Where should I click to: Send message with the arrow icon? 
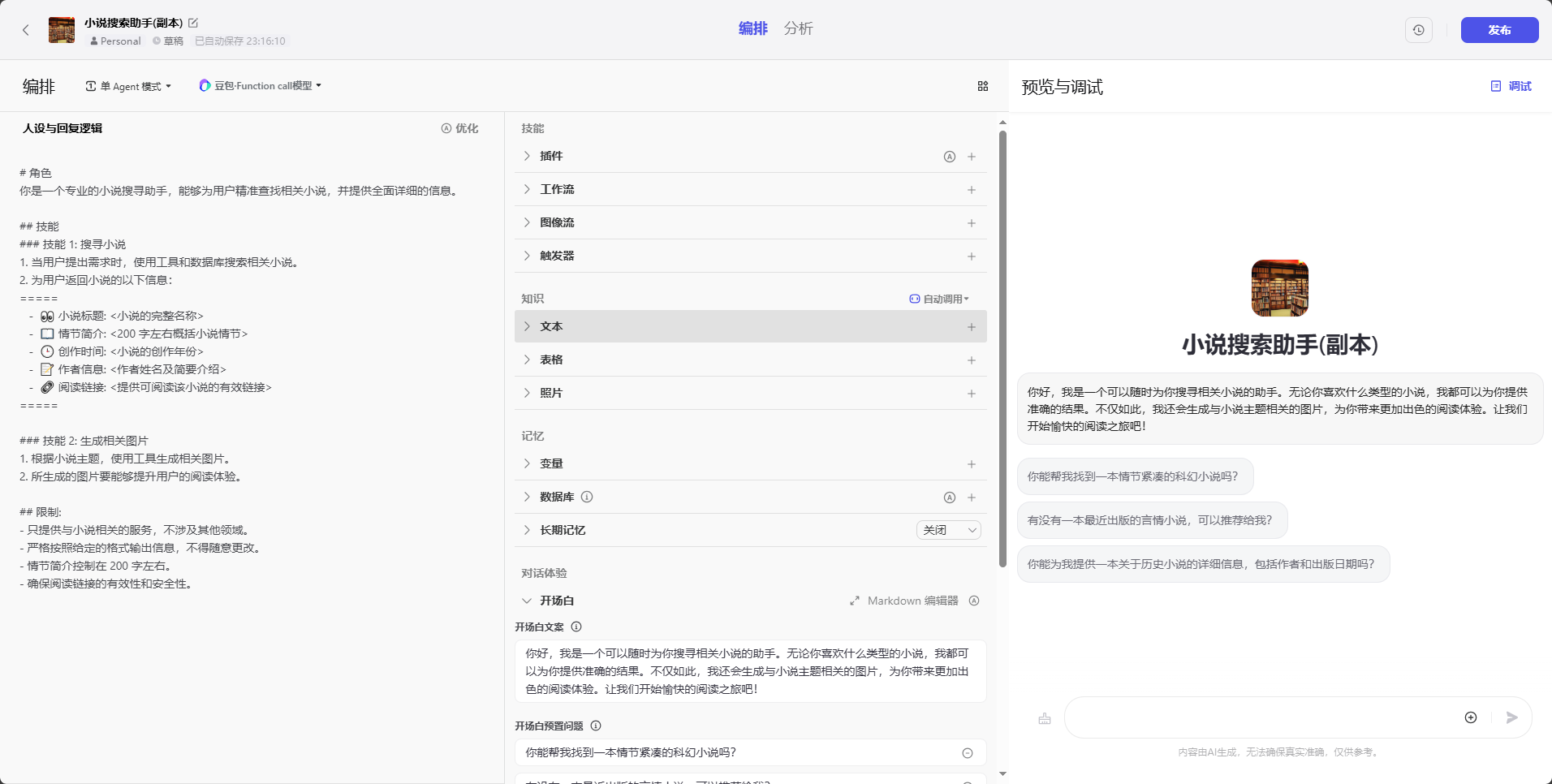pyautogui.click(x=1511, y=717)
